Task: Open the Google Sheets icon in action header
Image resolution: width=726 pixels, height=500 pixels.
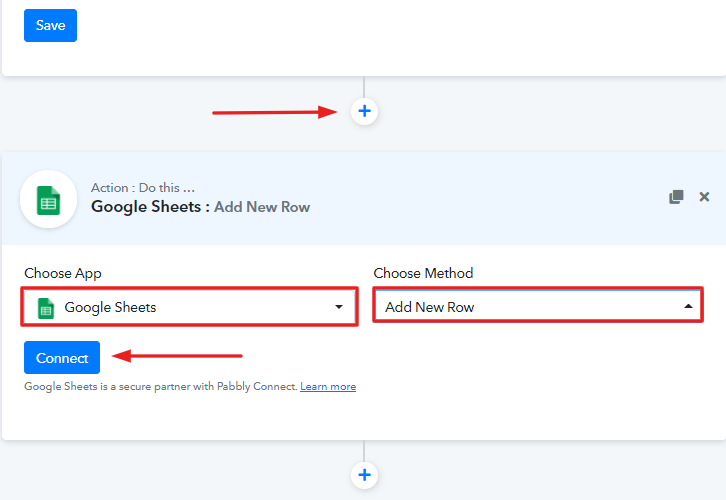Action: (49, 200)
